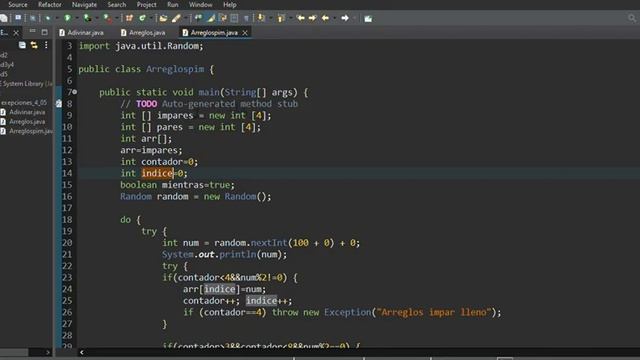Switch to the Adivinar.java editor tab

tap(81, 33)
